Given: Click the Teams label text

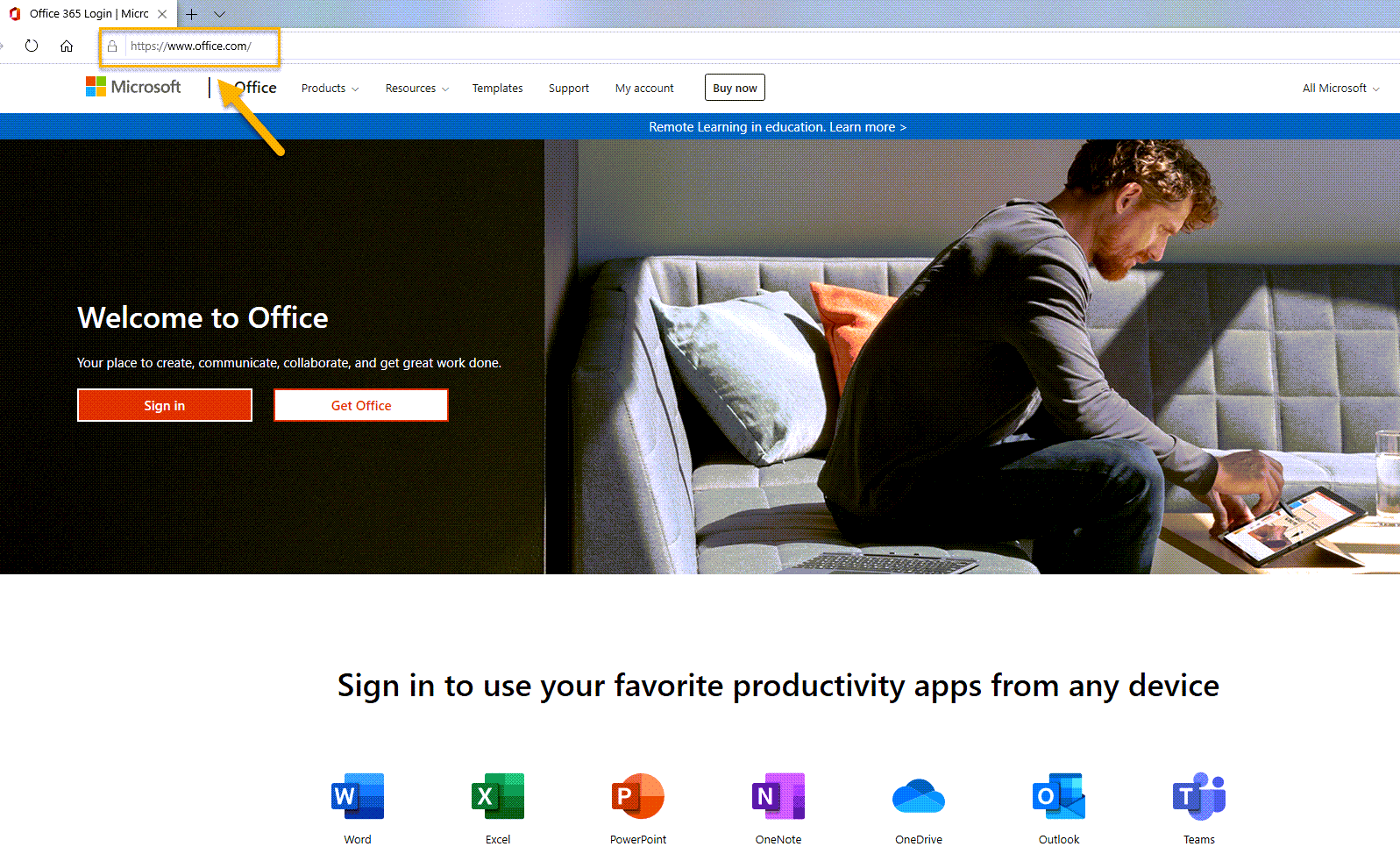Looking at the screenshot, I should pos(1199,839).
